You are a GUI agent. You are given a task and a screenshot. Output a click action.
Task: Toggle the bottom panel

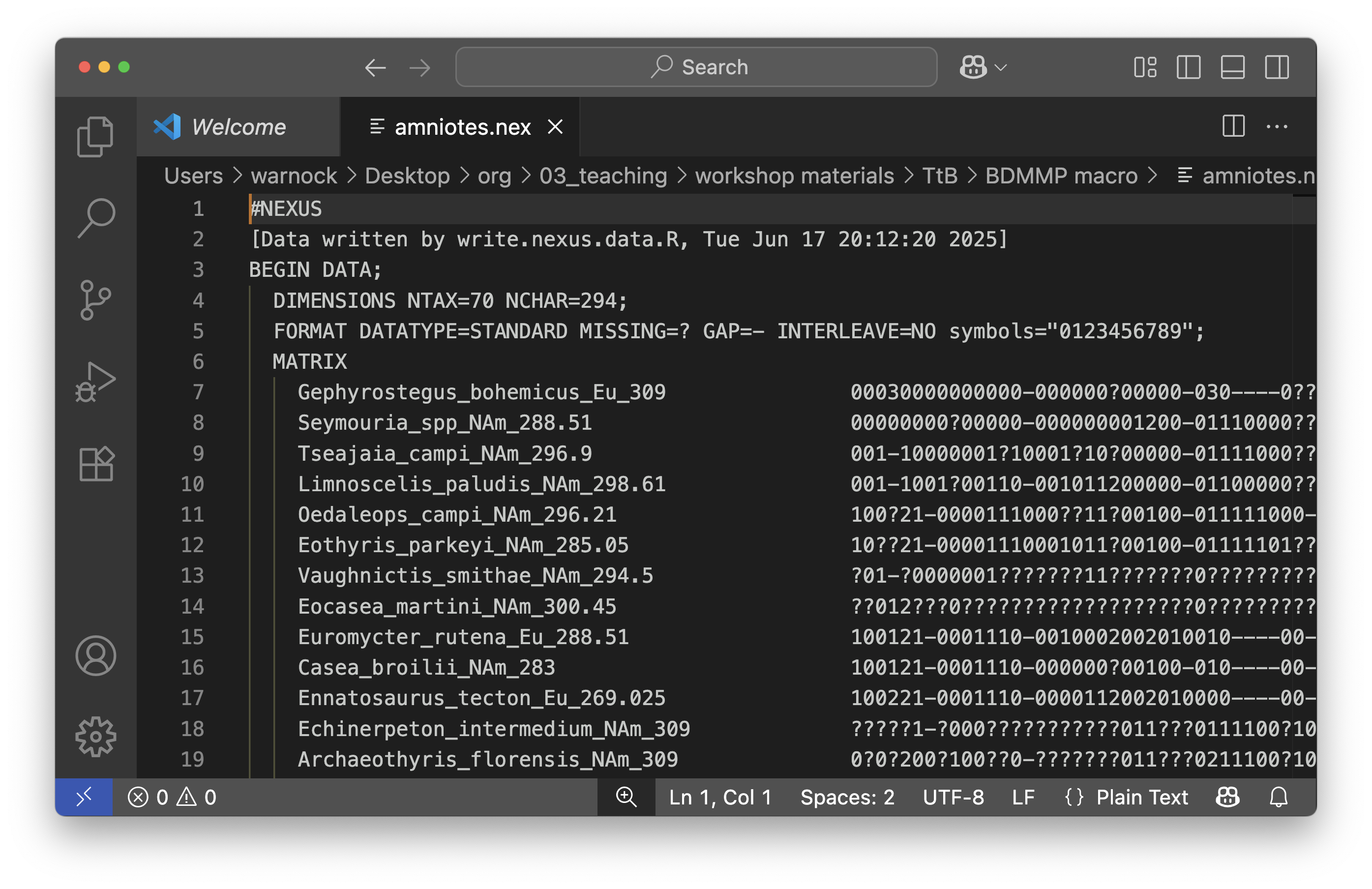1232,67
